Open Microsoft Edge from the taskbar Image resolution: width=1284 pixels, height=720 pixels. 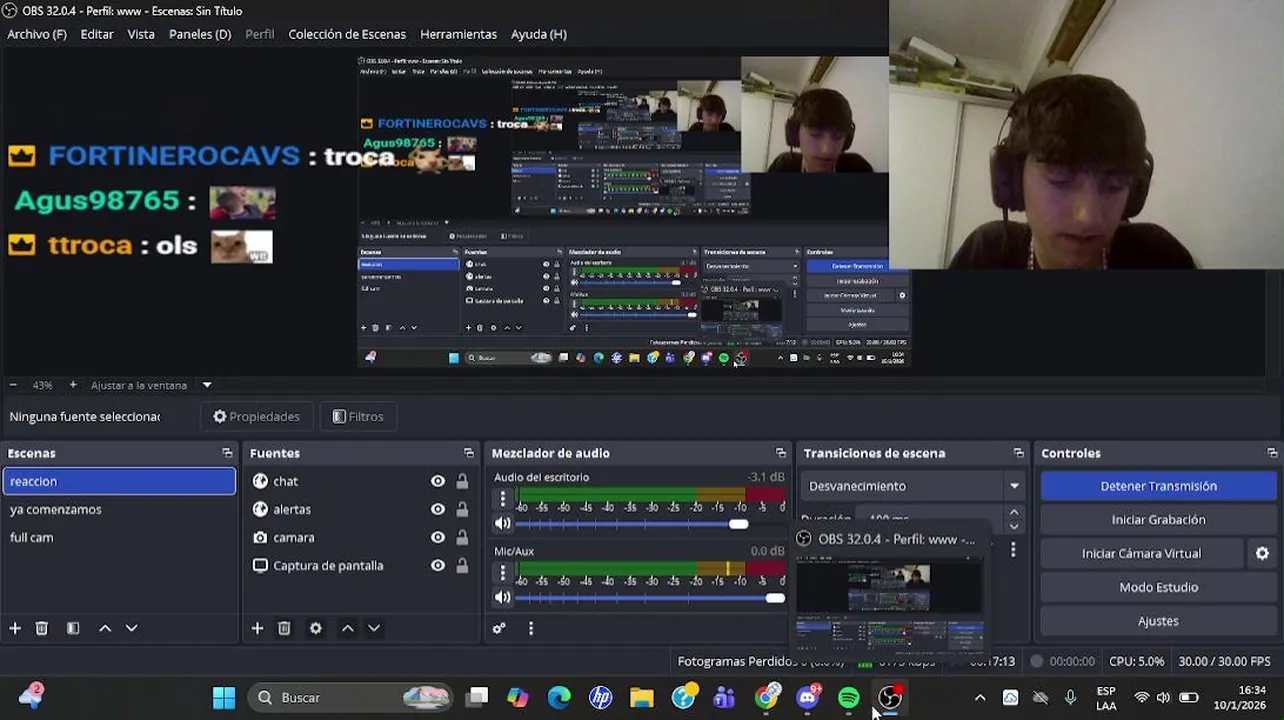tap(559, 697)
